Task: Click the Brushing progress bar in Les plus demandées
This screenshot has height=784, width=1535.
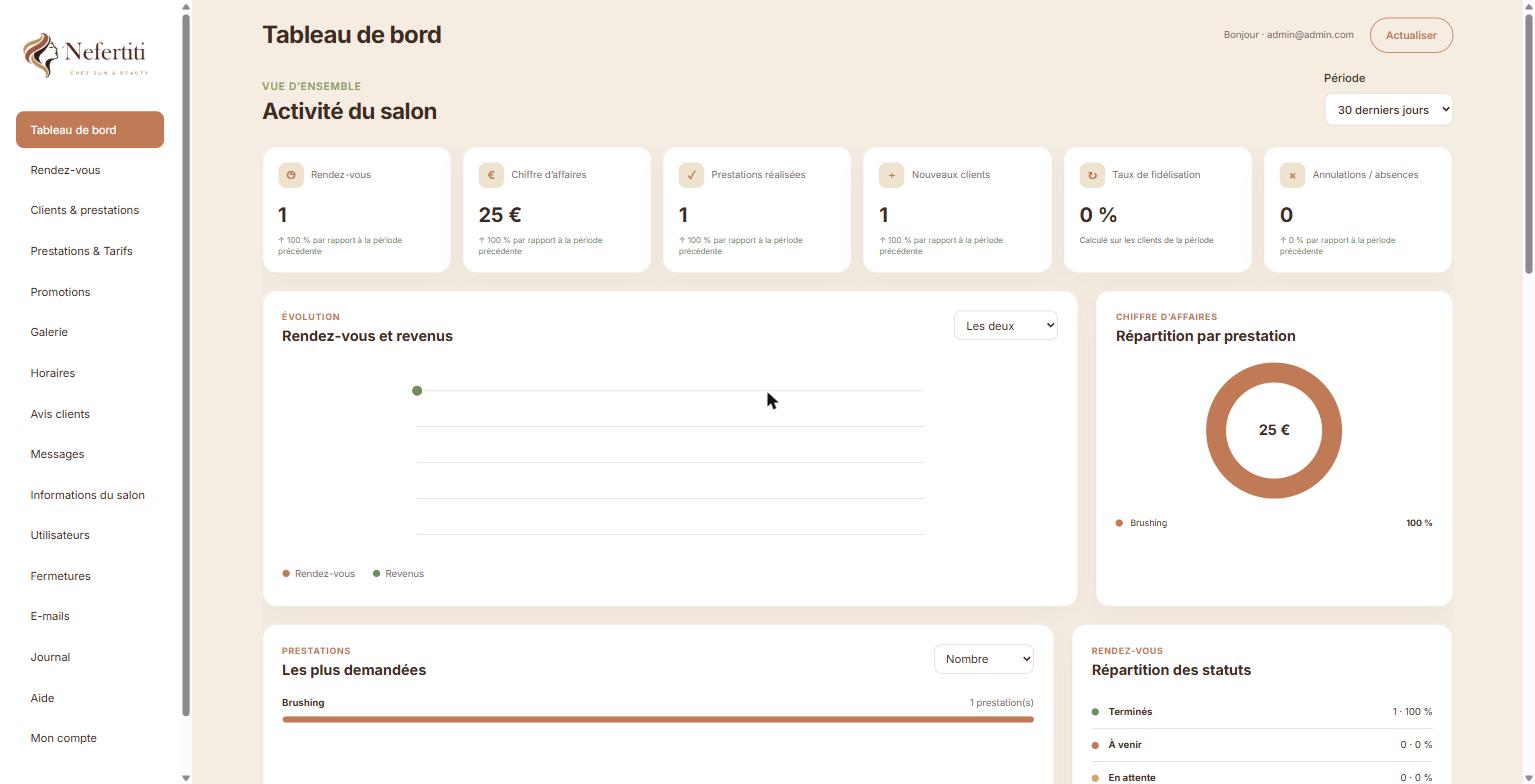Action: [x=658, y=719]
